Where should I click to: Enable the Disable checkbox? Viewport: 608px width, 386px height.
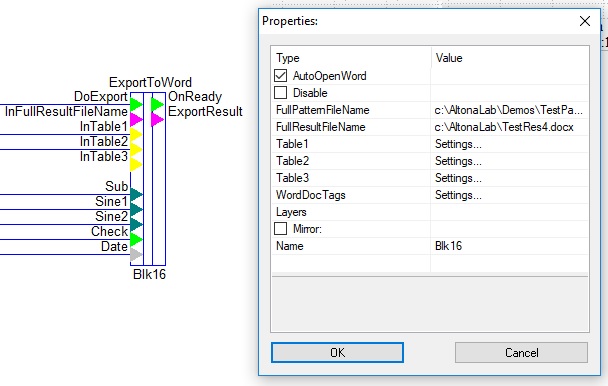(x=280, y=93)
